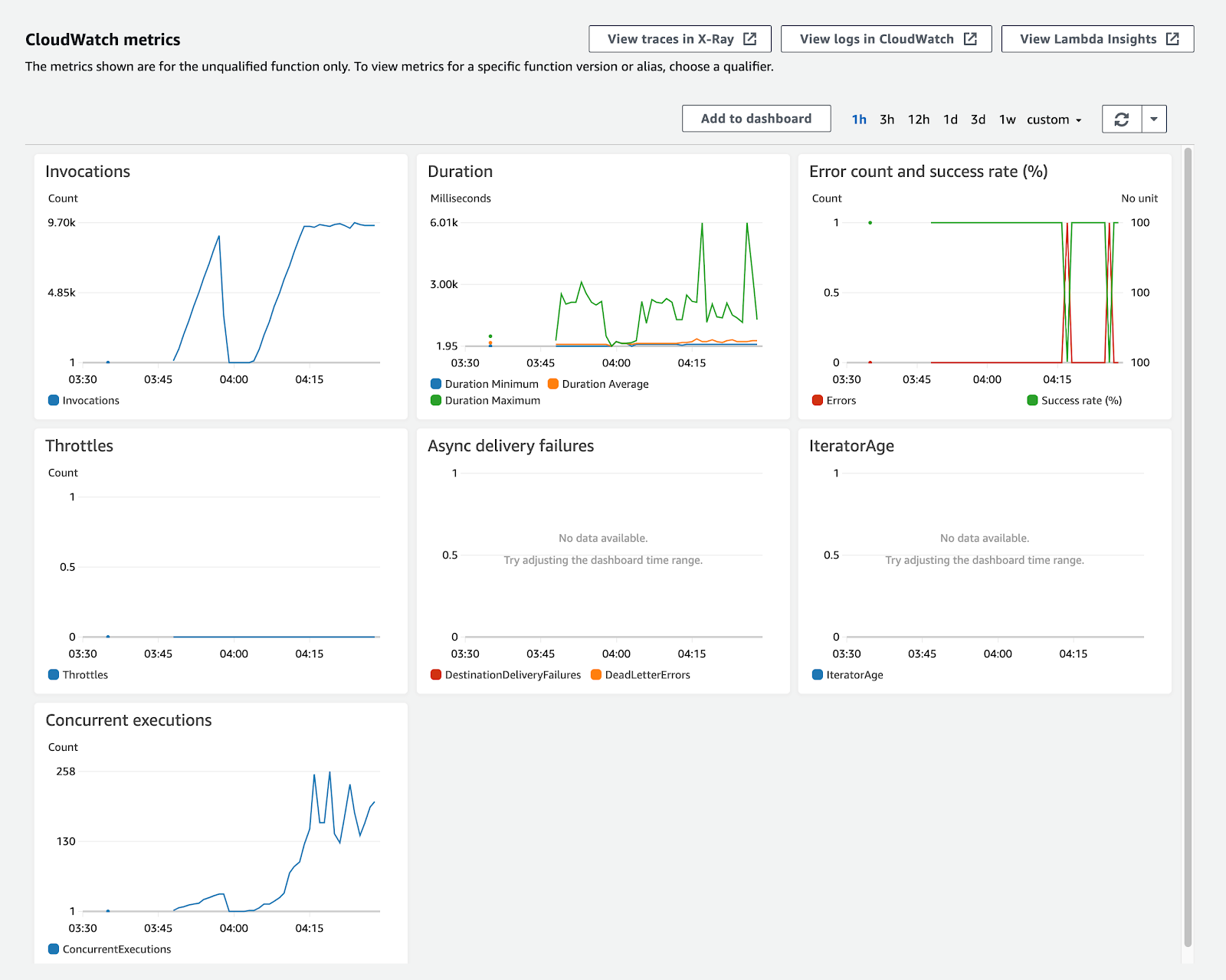The height and width of the screenshot is (980, 1226).
Task: Toggle the Invocations legend swatch
Action: click(x=54, y=400)
